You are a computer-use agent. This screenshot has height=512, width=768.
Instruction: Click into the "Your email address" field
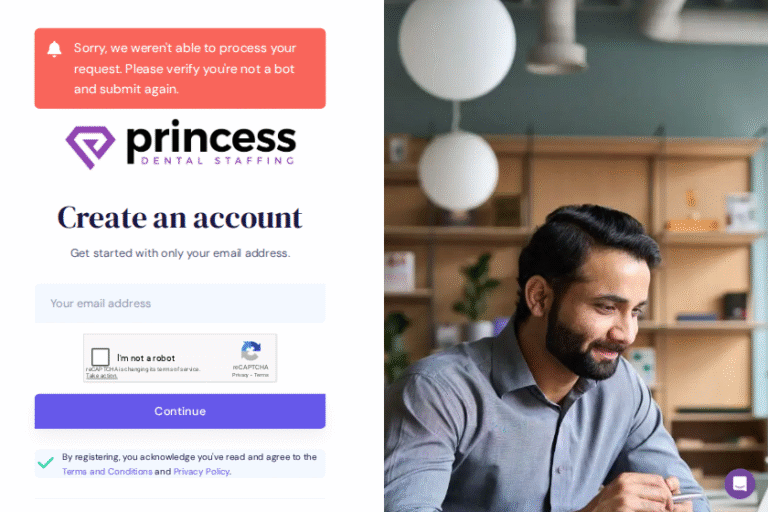click(180, 303)
